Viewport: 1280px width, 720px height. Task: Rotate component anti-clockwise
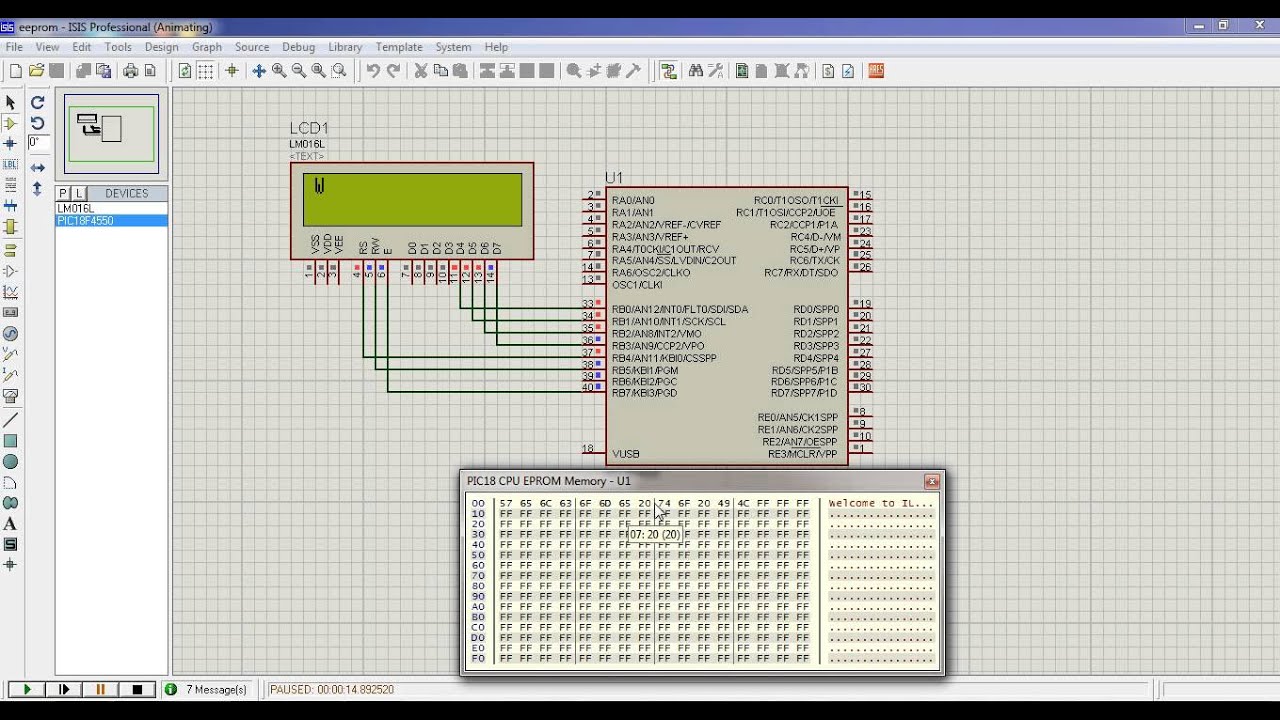[37, 123]
